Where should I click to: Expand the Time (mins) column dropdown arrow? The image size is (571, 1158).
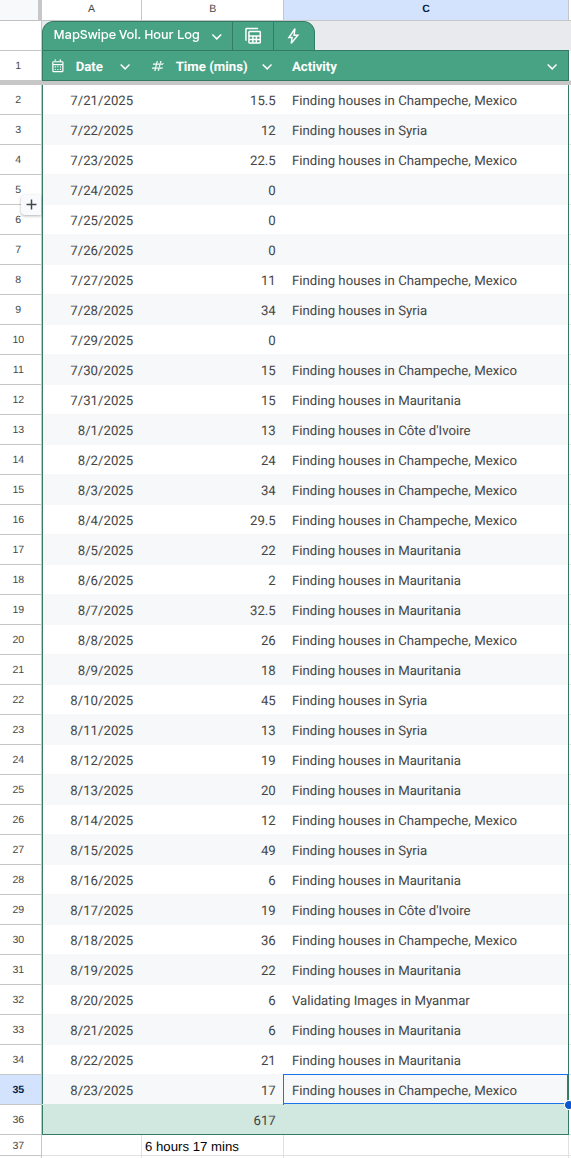267,66
